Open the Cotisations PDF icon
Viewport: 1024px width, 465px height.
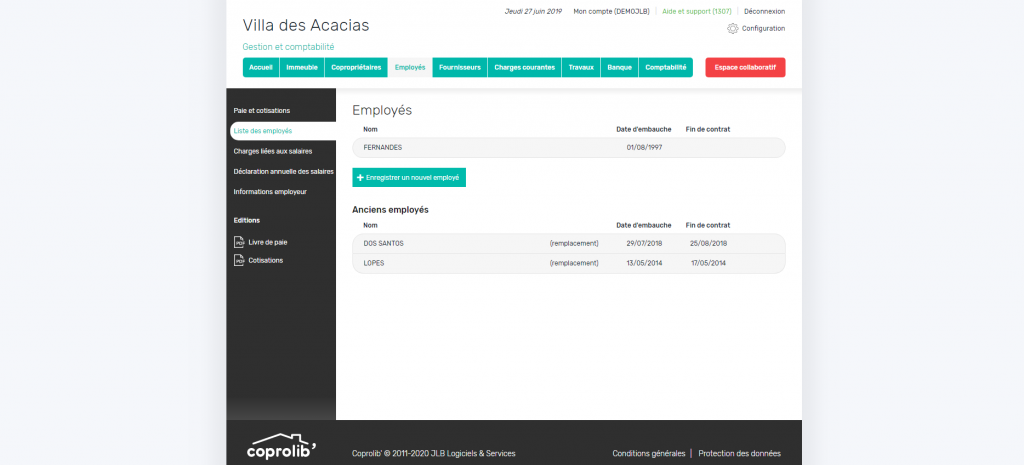pos(239,260)
